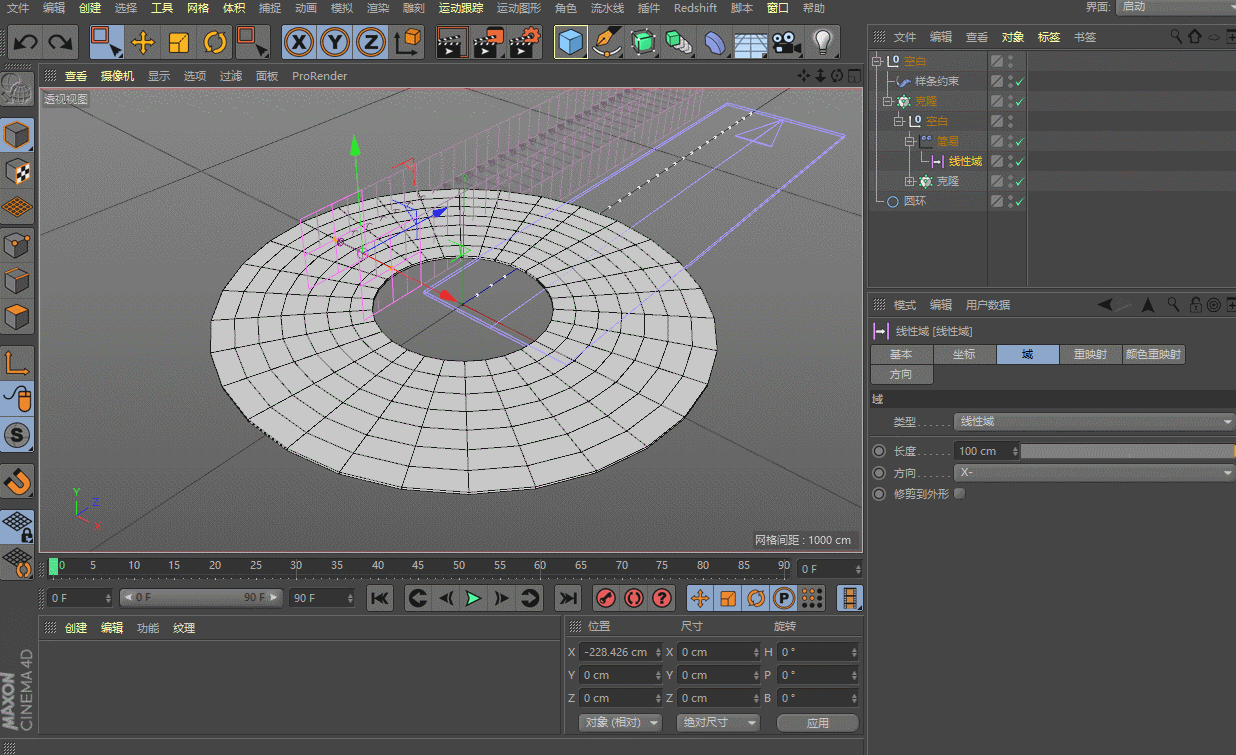Open the 方向 X- dropdown
Viewport: 1236px width, 755px height.
pyautogui.click(x=1094, y=473)
